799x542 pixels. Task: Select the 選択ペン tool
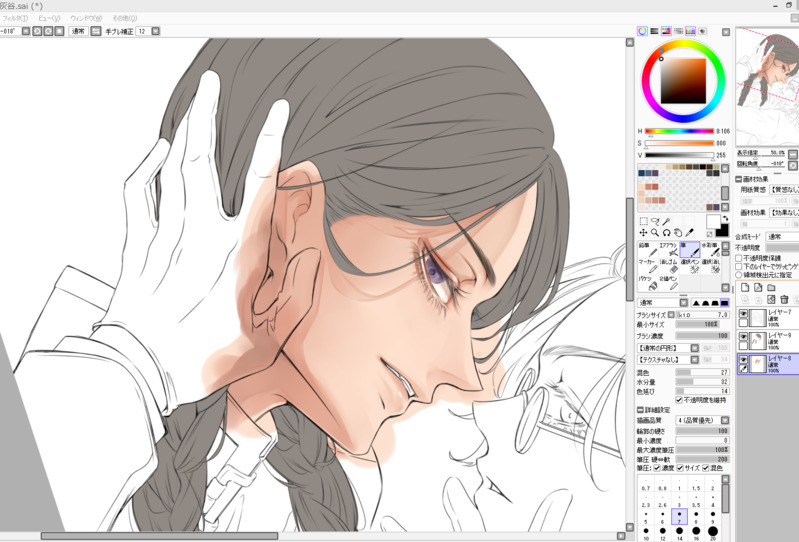coord(689,266)
